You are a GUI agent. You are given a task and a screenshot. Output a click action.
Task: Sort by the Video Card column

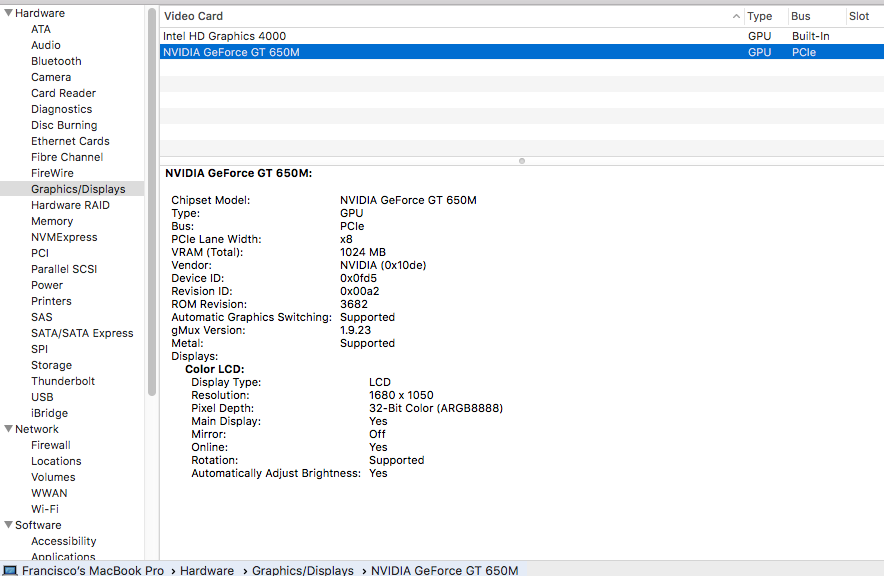point(451,16)
